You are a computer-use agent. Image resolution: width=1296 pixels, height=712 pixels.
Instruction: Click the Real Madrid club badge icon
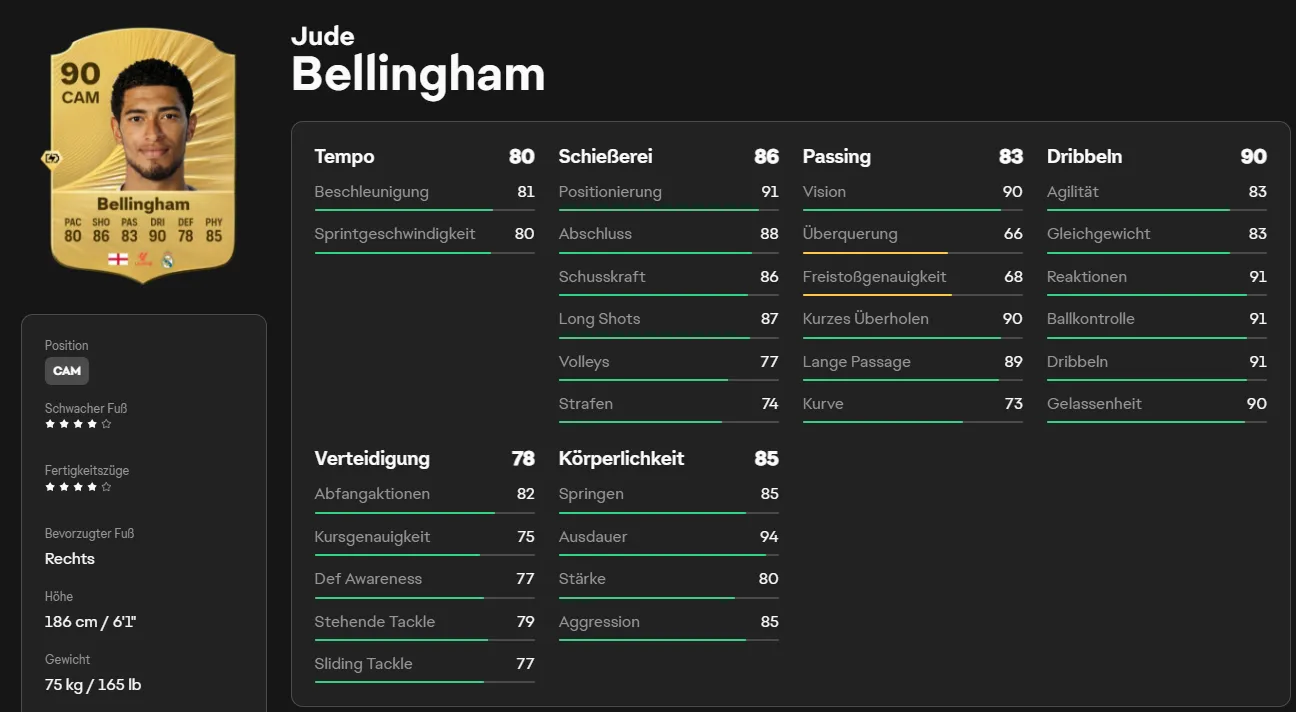click(x=168, y=260)
